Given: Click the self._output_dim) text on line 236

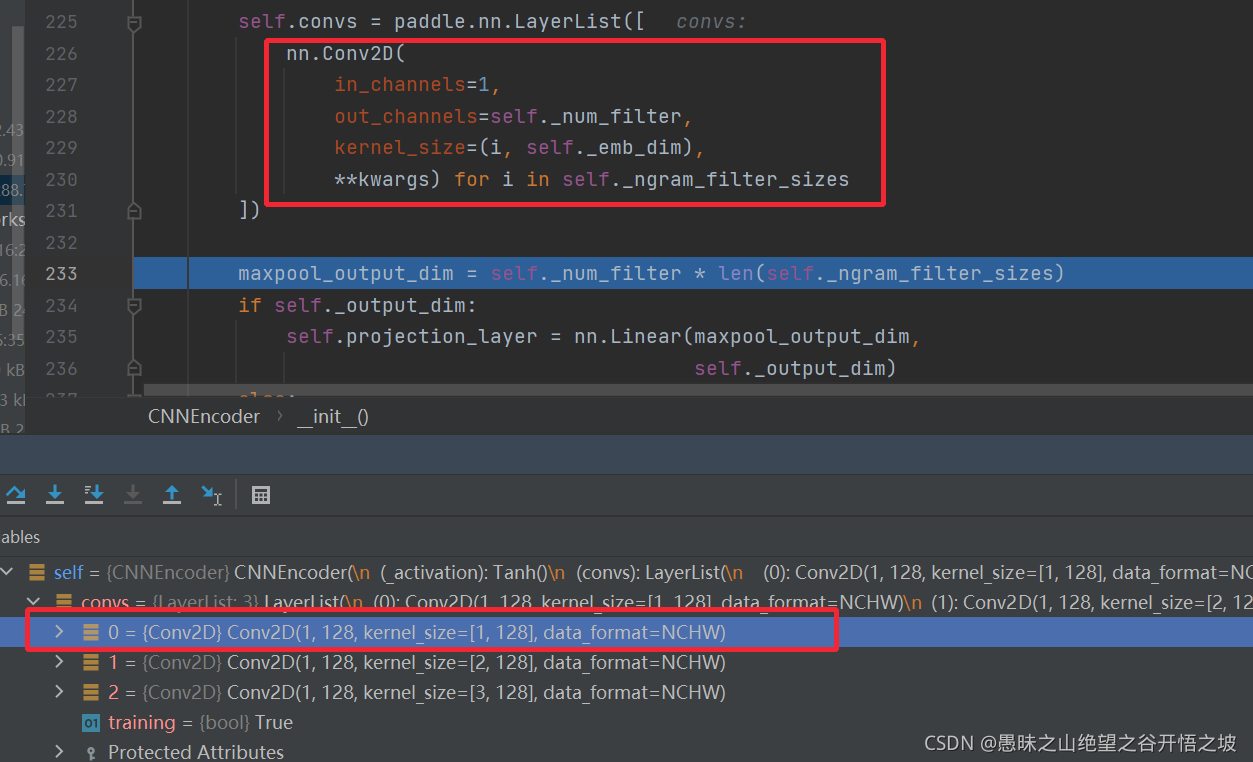Looking at the screenshot, I should point(795,369).
